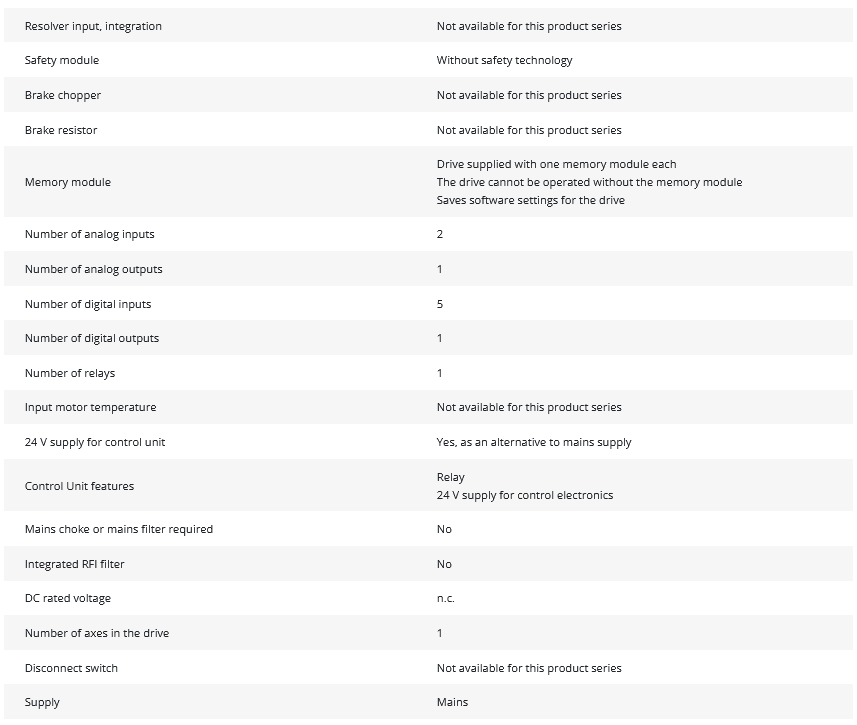Screen dimensions: 857x725
Task: Click the "Number of digital inputs" label
Action: [x=88, y=304]
